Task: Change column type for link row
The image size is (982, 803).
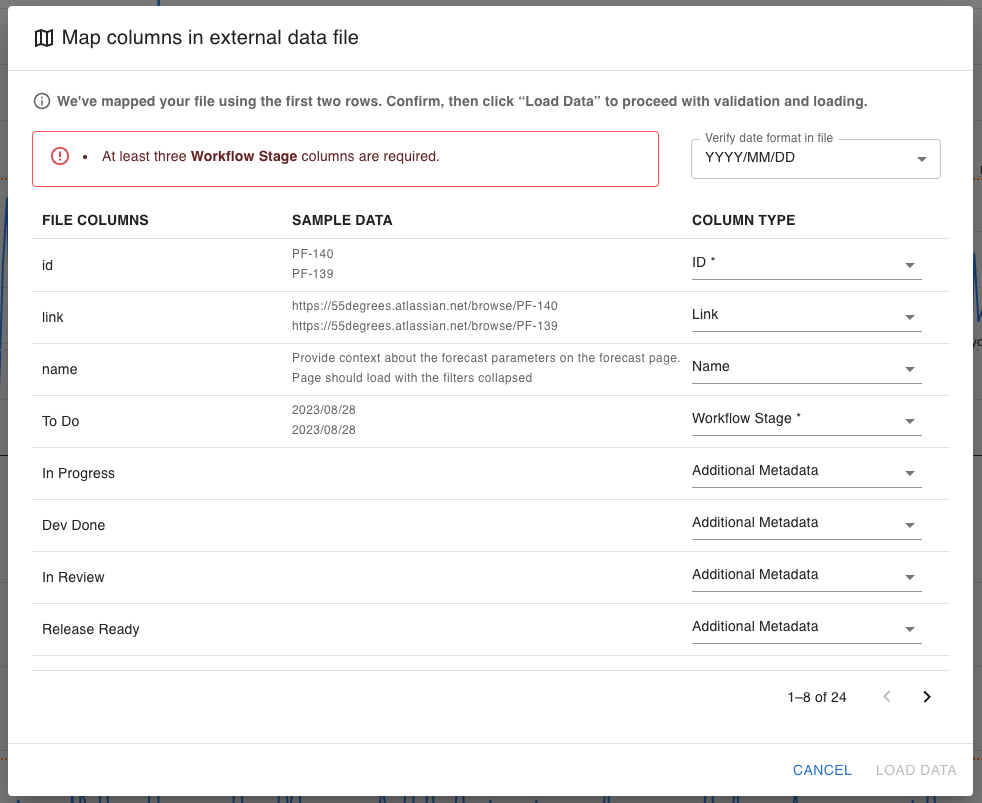Action: pyautogui.click(x=806, y=315)
